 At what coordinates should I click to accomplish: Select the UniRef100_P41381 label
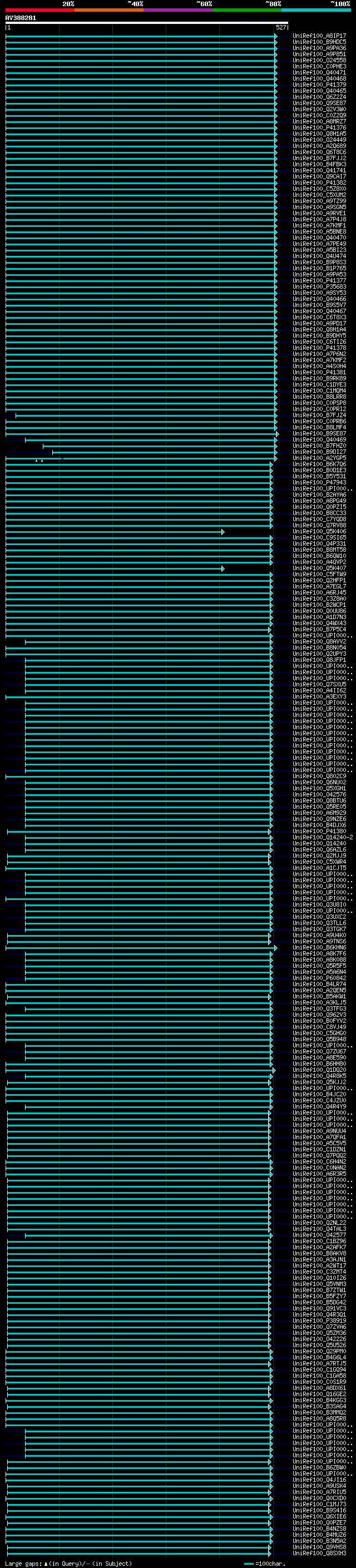319,373
